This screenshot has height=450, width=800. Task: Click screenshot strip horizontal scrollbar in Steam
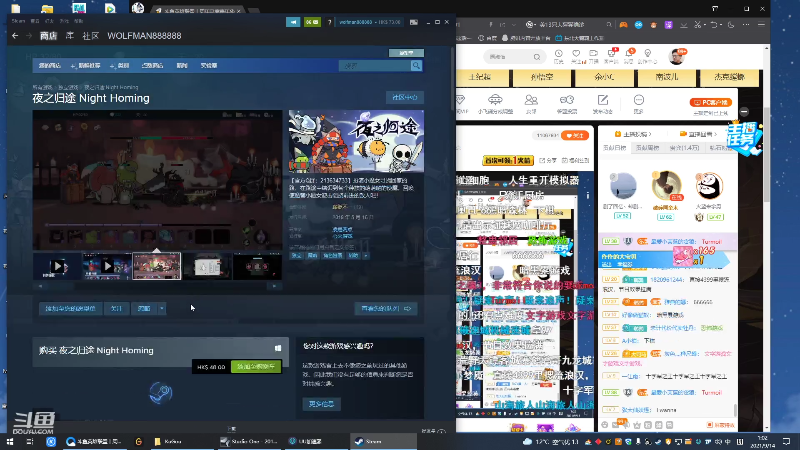[157, 286]
